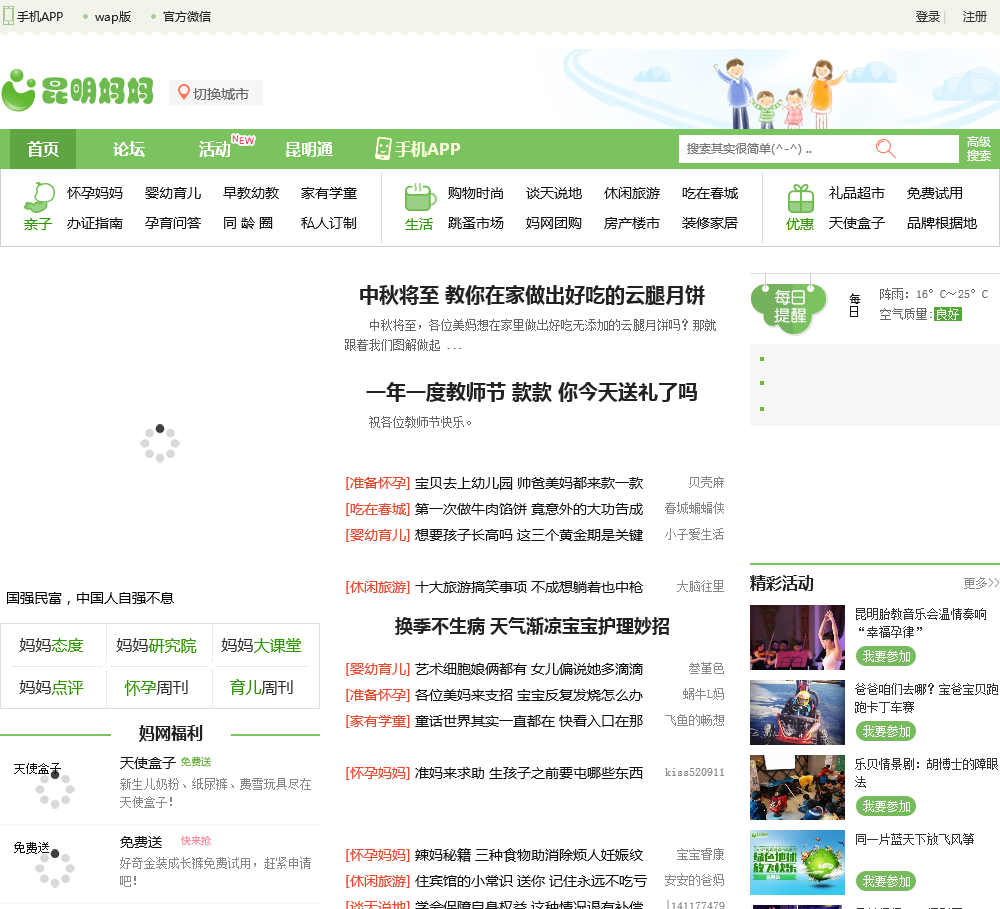The height and width of the screenshot is (909, 1000).
Task: Click the 昆明妈妈 site logo
Action: (78, 90)
